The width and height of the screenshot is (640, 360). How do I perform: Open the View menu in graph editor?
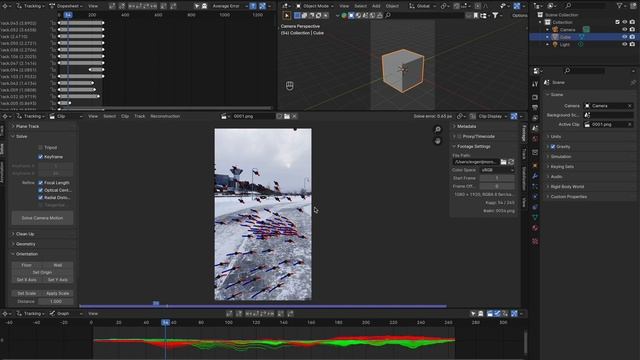click(93, 314)
